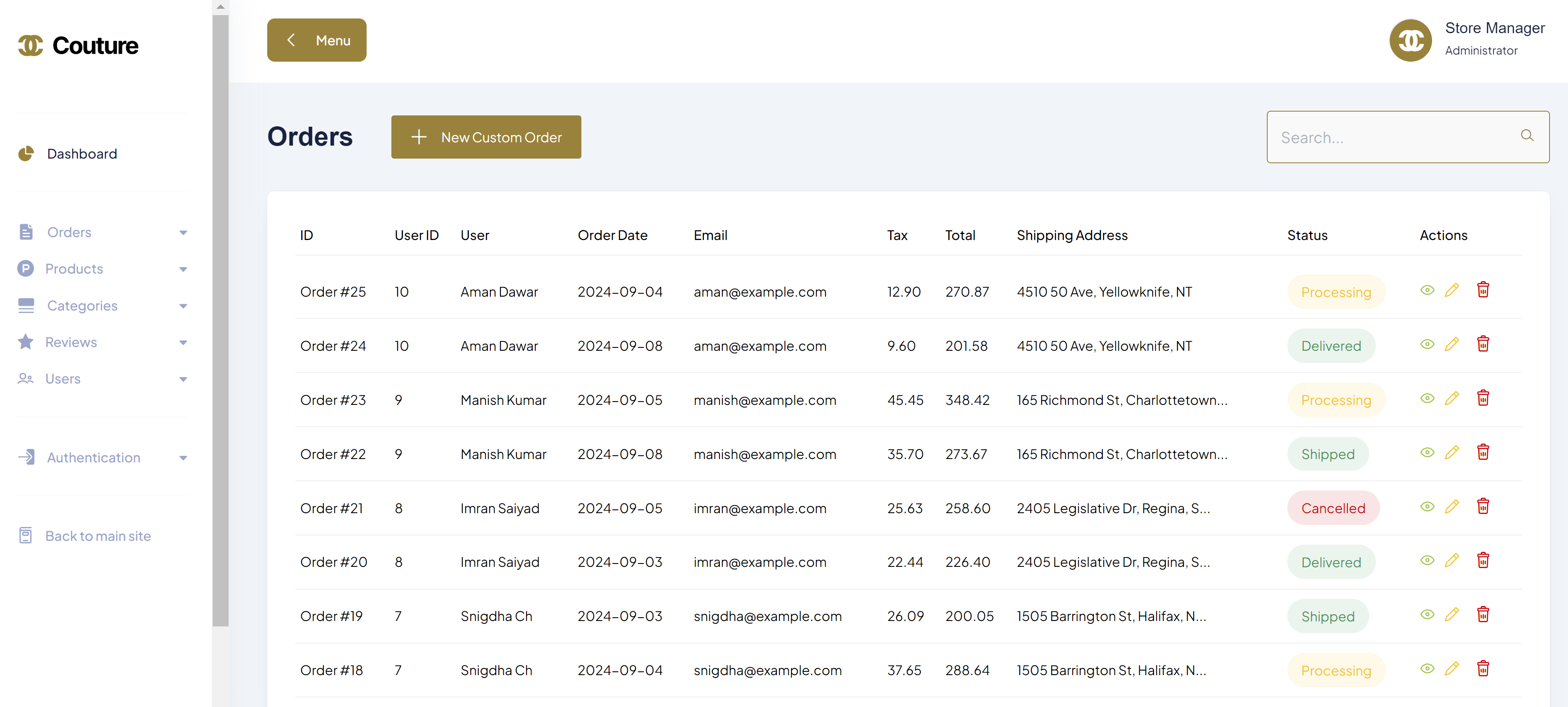View details of Order #24 with eye icon

click(1427, 344)
